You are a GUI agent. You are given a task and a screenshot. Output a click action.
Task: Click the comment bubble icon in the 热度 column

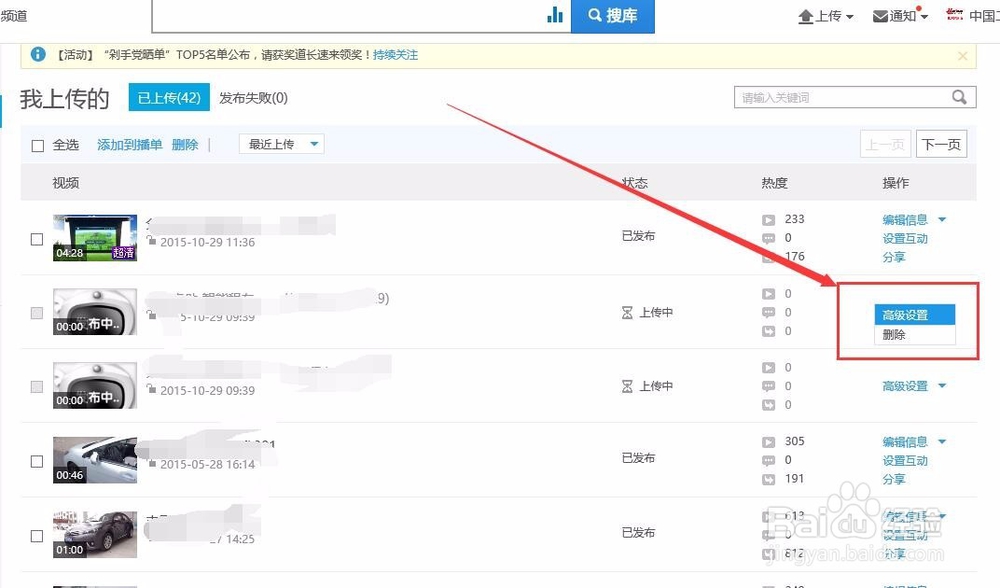click(769, 238)
